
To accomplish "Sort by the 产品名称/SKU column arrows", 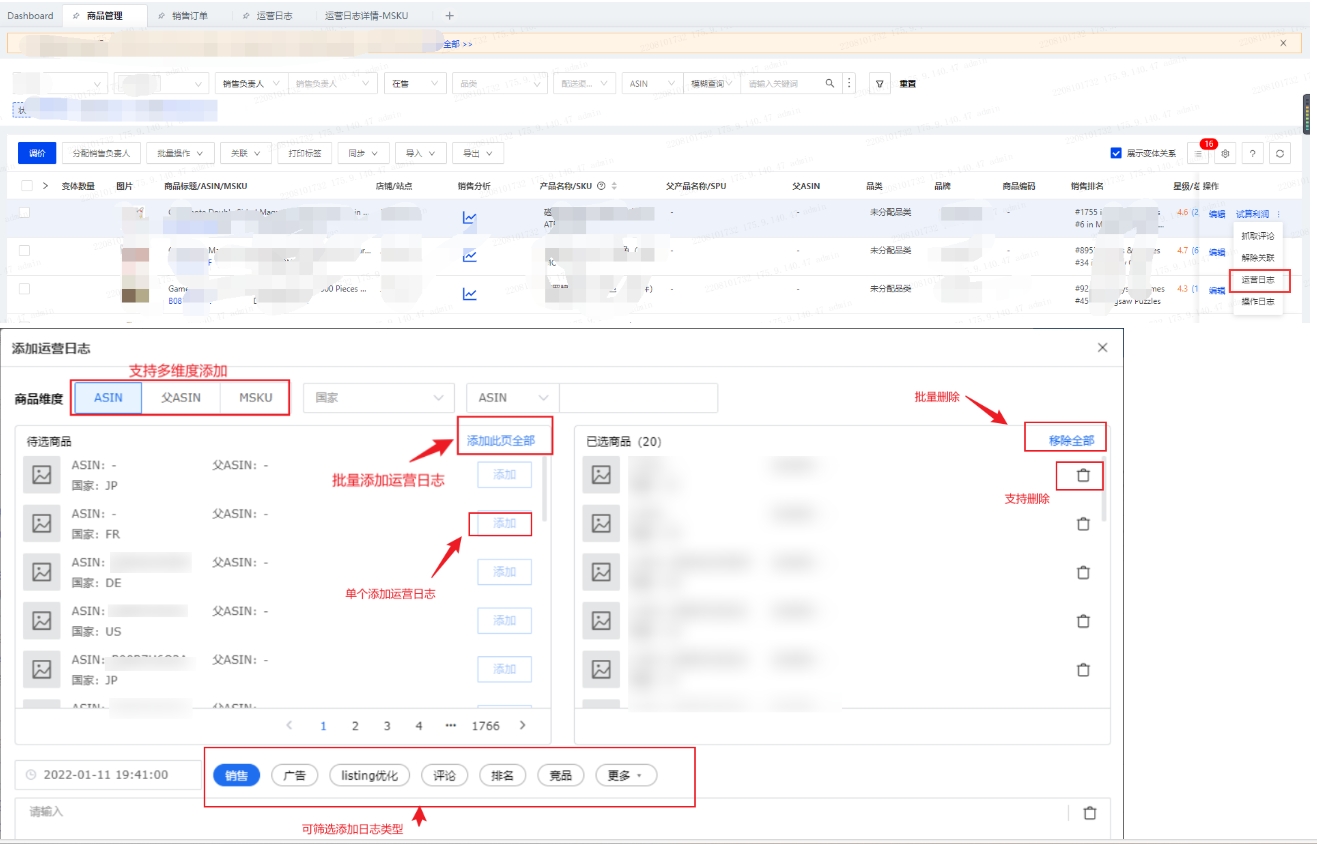I will pyautogui.click(x=614, y=186).
